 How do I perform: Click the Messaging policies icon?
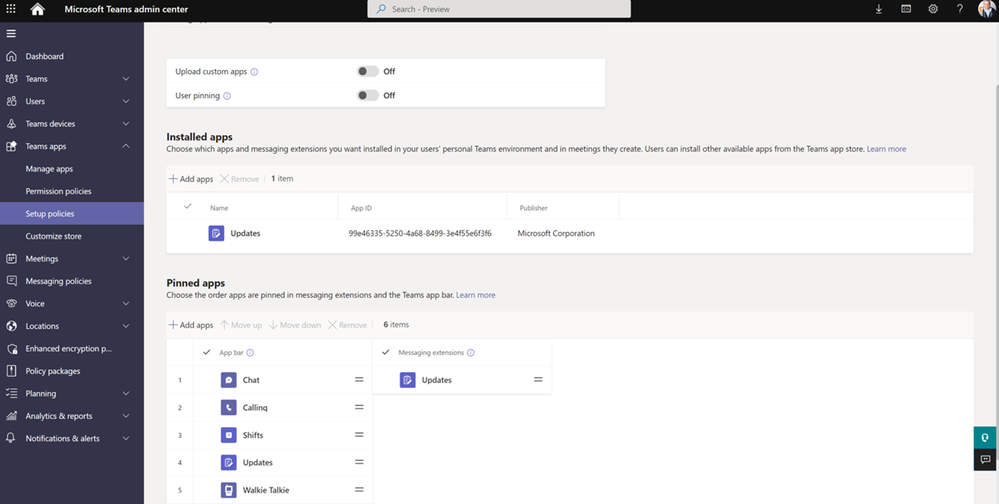pyautogui.click(x=11, y=281)
